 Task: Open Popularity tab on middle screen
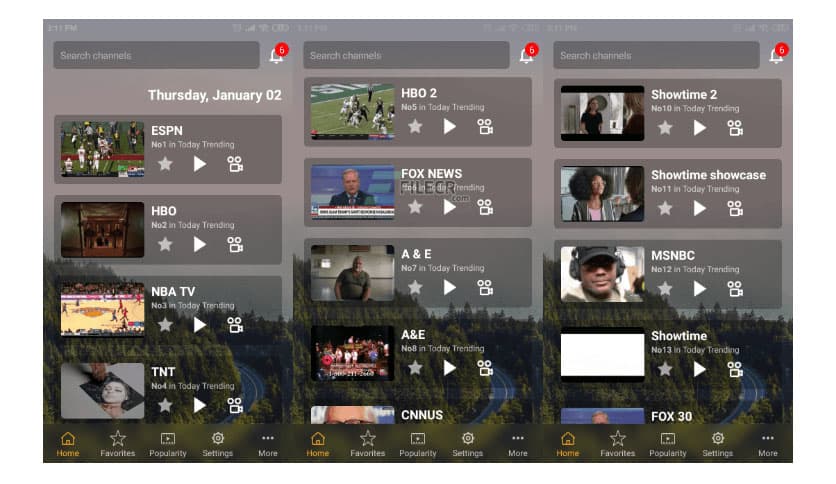(418, 445)
